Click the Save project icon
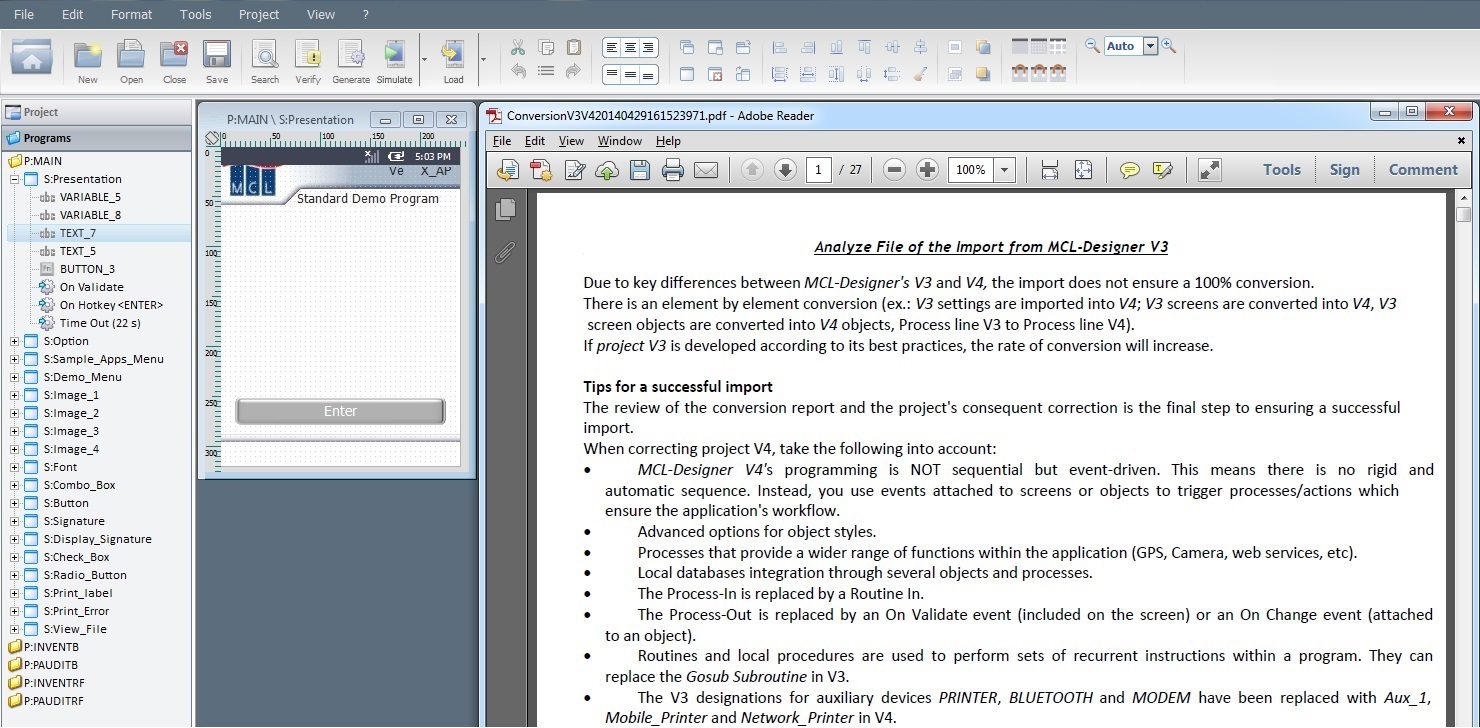The image size is (1480, 728). coord(217,60)
